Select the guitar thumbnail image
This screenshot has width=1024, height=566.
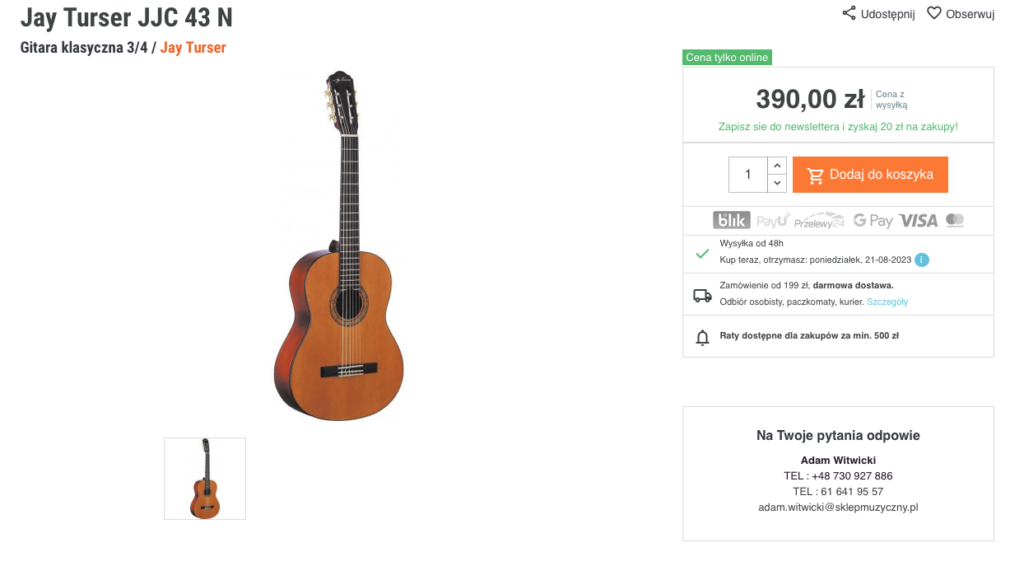pos(205,478)
